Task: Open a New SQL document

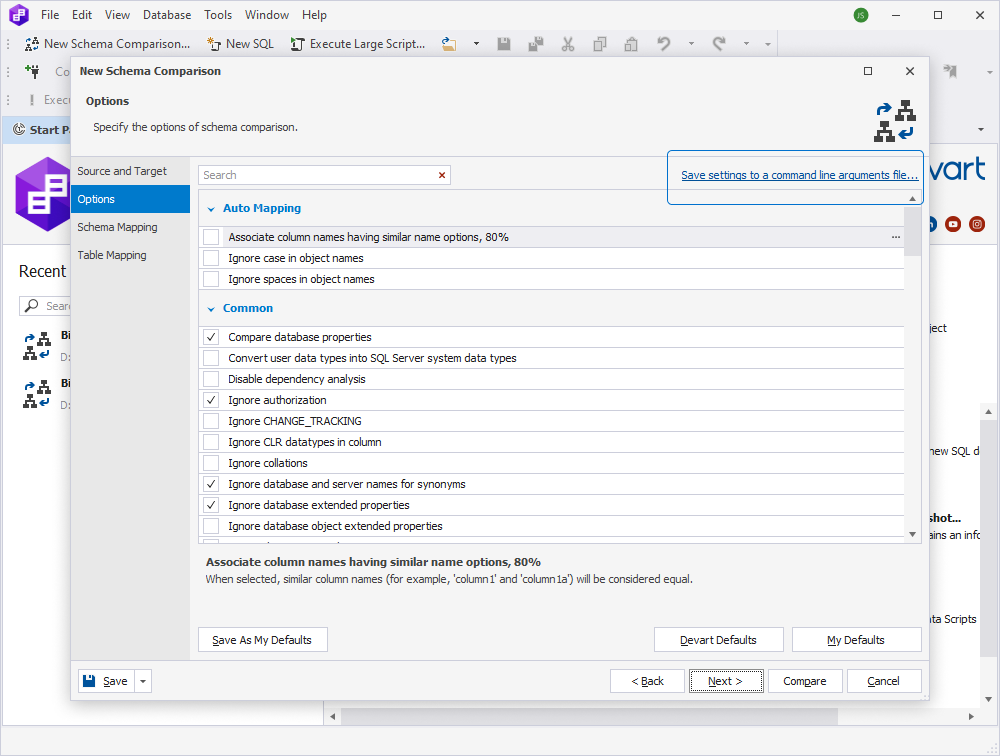Action: (x=240, y=44)
